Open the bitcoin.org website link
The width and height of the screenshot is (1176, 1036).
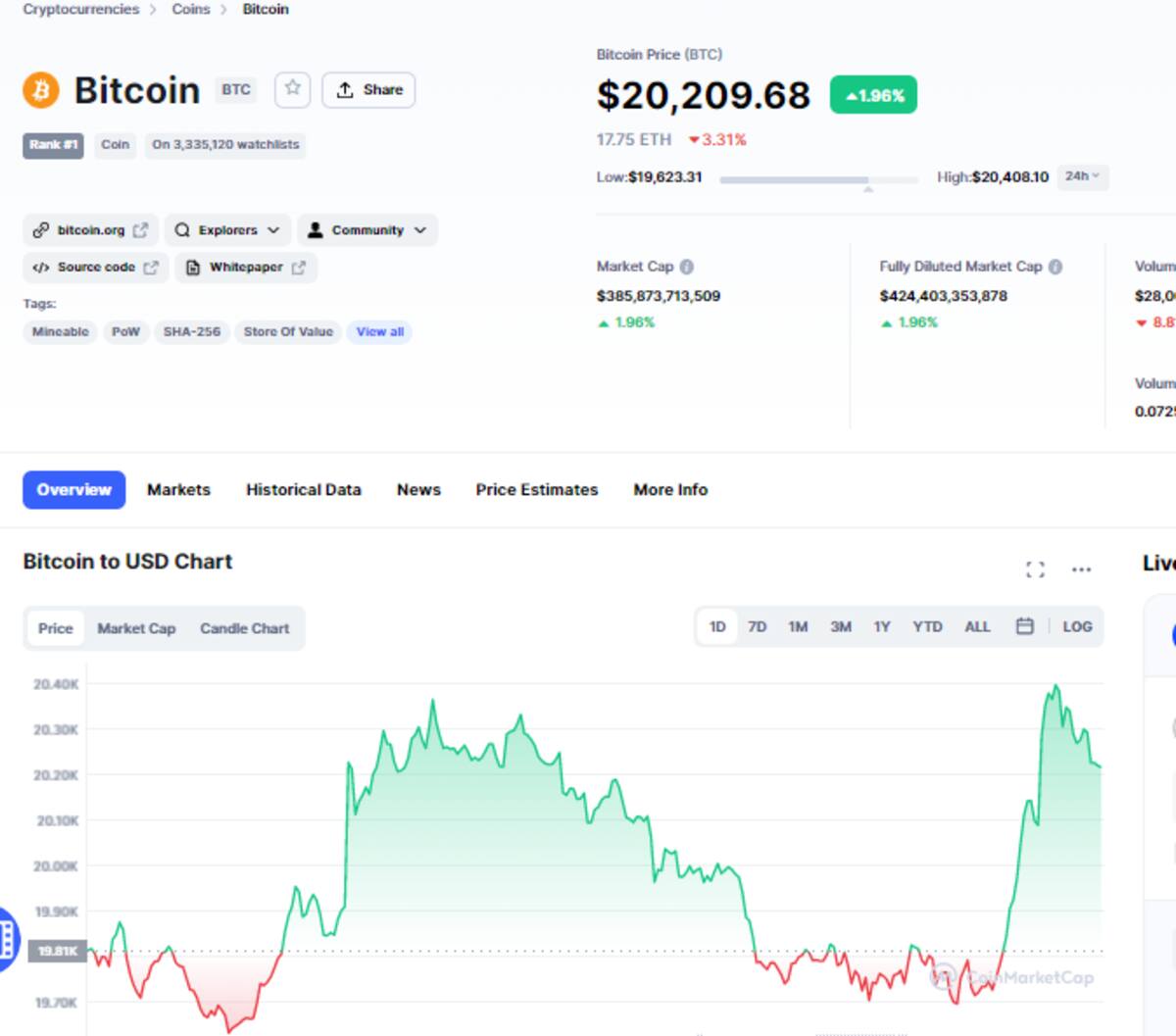pyautogui.click(x=90, y=230)
